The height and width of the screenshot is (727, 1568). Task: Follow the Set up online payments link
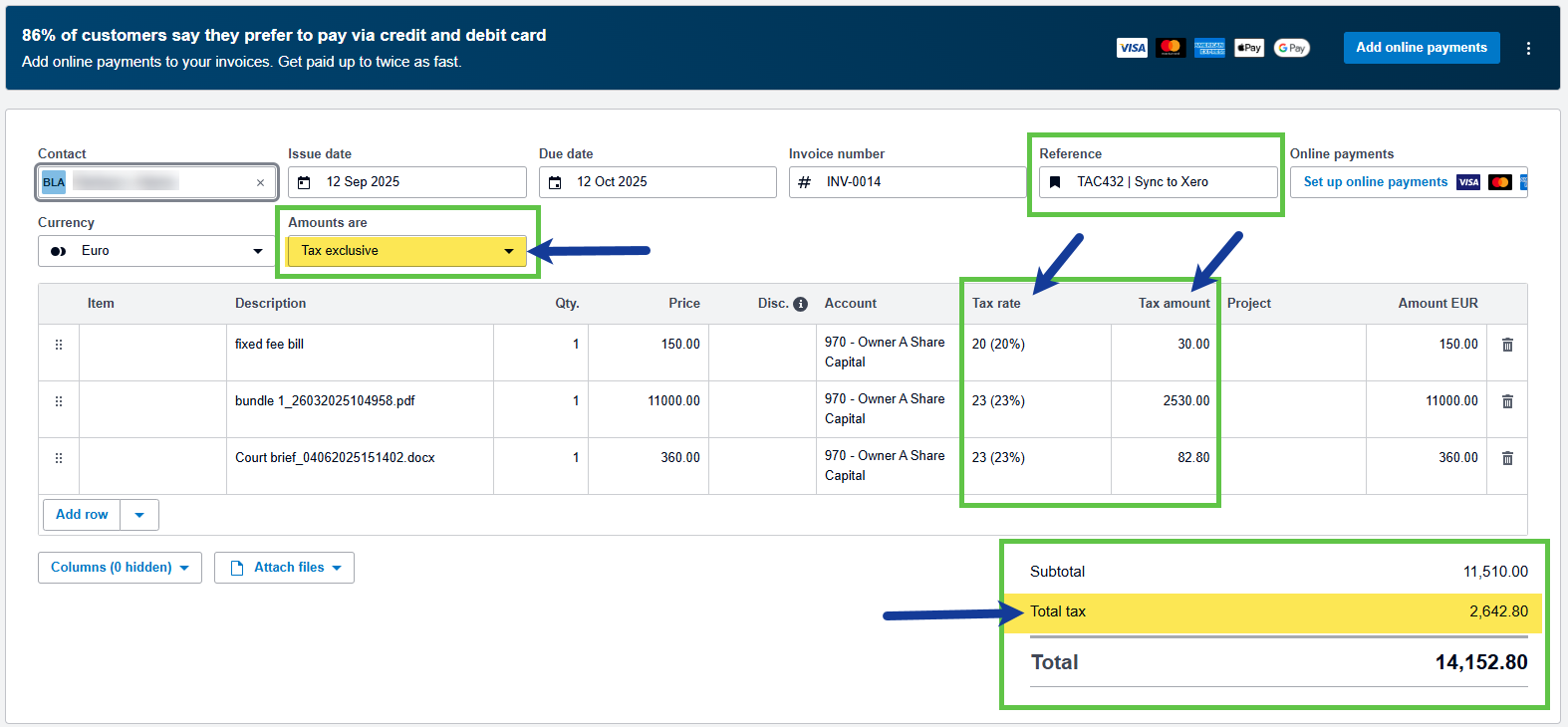coord(1375,182)
